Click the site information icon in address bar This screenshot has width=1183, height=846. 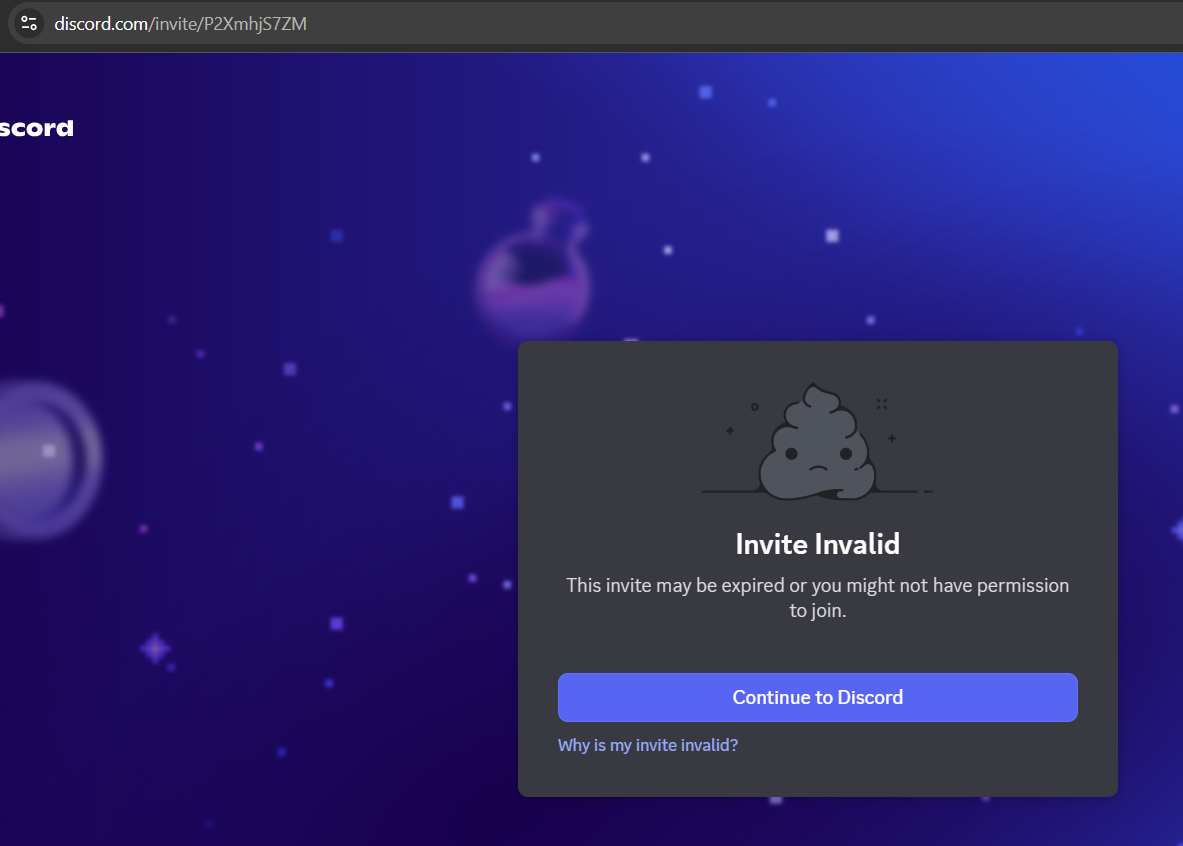[x=29, y=23]
